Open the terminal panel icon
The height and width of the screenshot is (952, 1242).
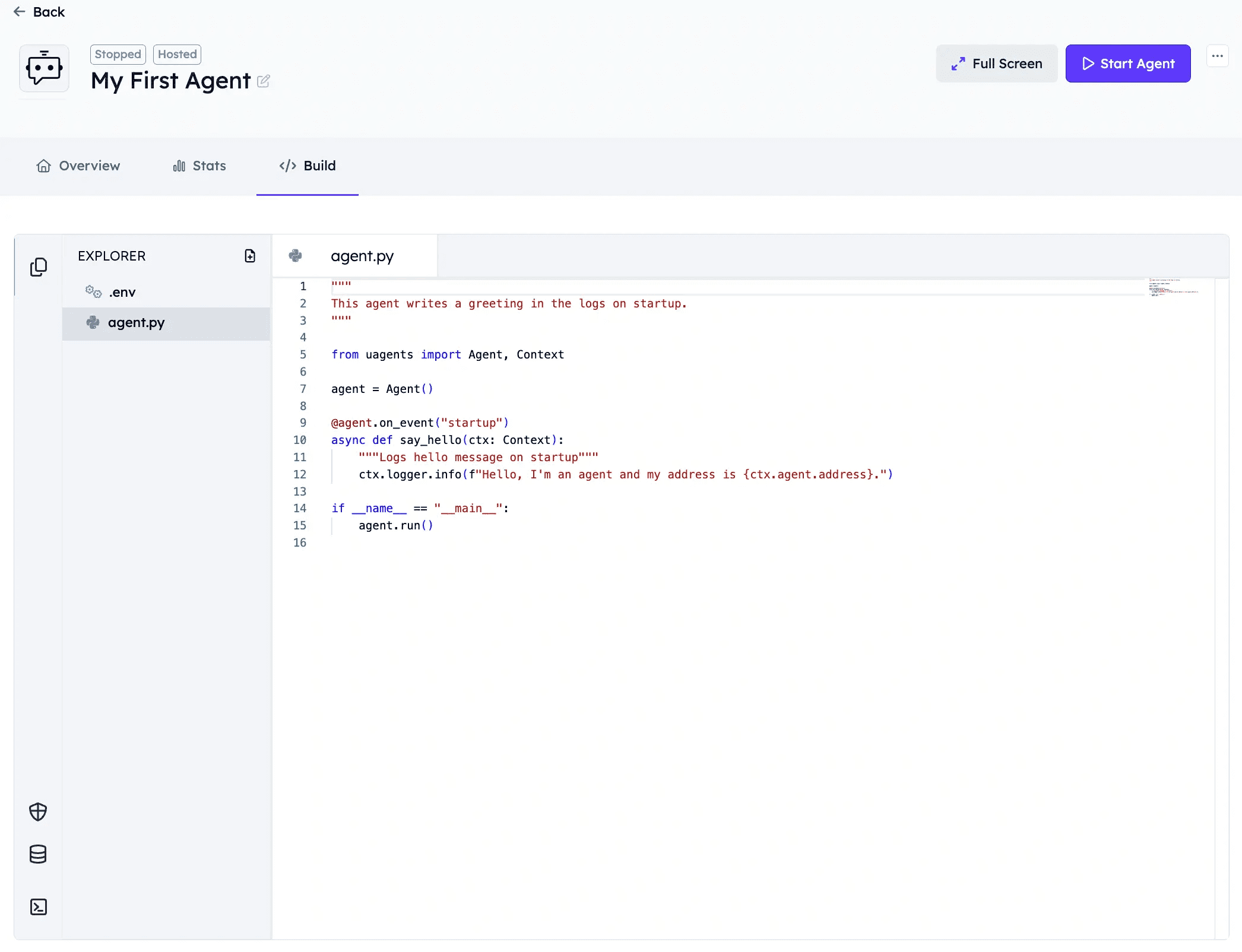(38, 907)
